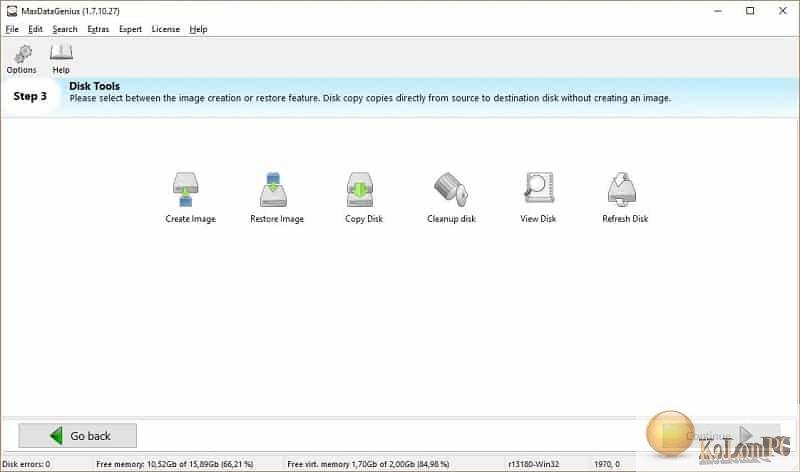This screenshot has height=472, width=800.
Task: Open the Search menu
Action: (65, 29)
